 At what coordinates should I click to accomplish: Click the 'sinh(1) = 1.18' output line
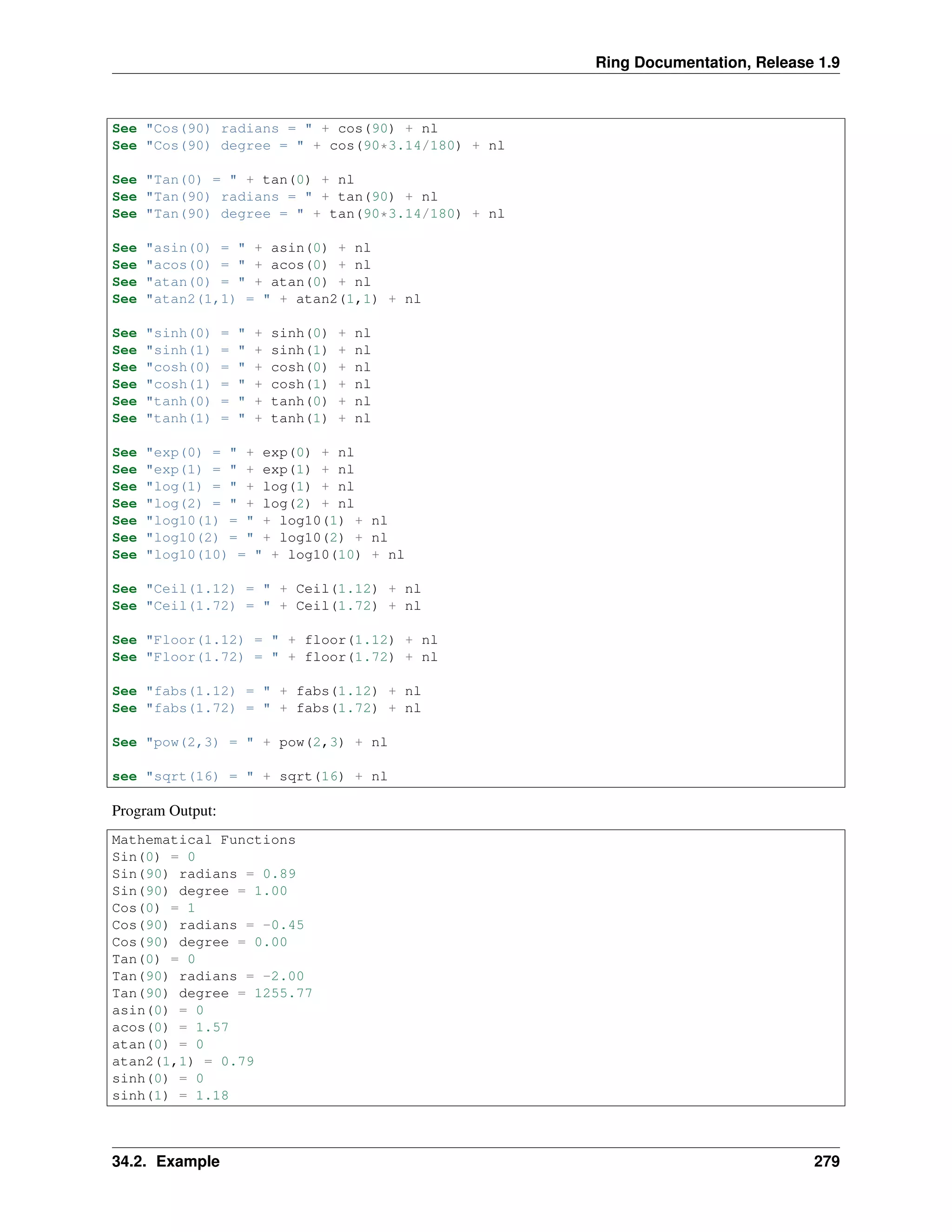(x=170, y=1095)
